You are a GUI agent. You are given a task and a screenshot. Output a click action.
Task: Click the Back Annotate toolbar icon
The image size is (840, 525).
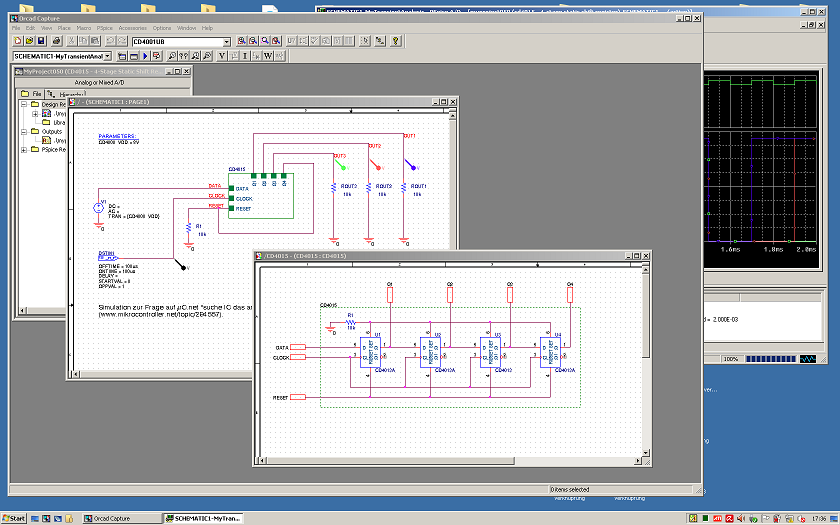point(303,41)
